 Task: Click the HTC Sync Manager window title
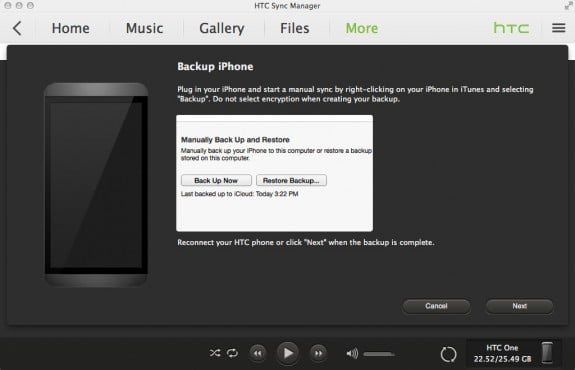tap(287, 6)
